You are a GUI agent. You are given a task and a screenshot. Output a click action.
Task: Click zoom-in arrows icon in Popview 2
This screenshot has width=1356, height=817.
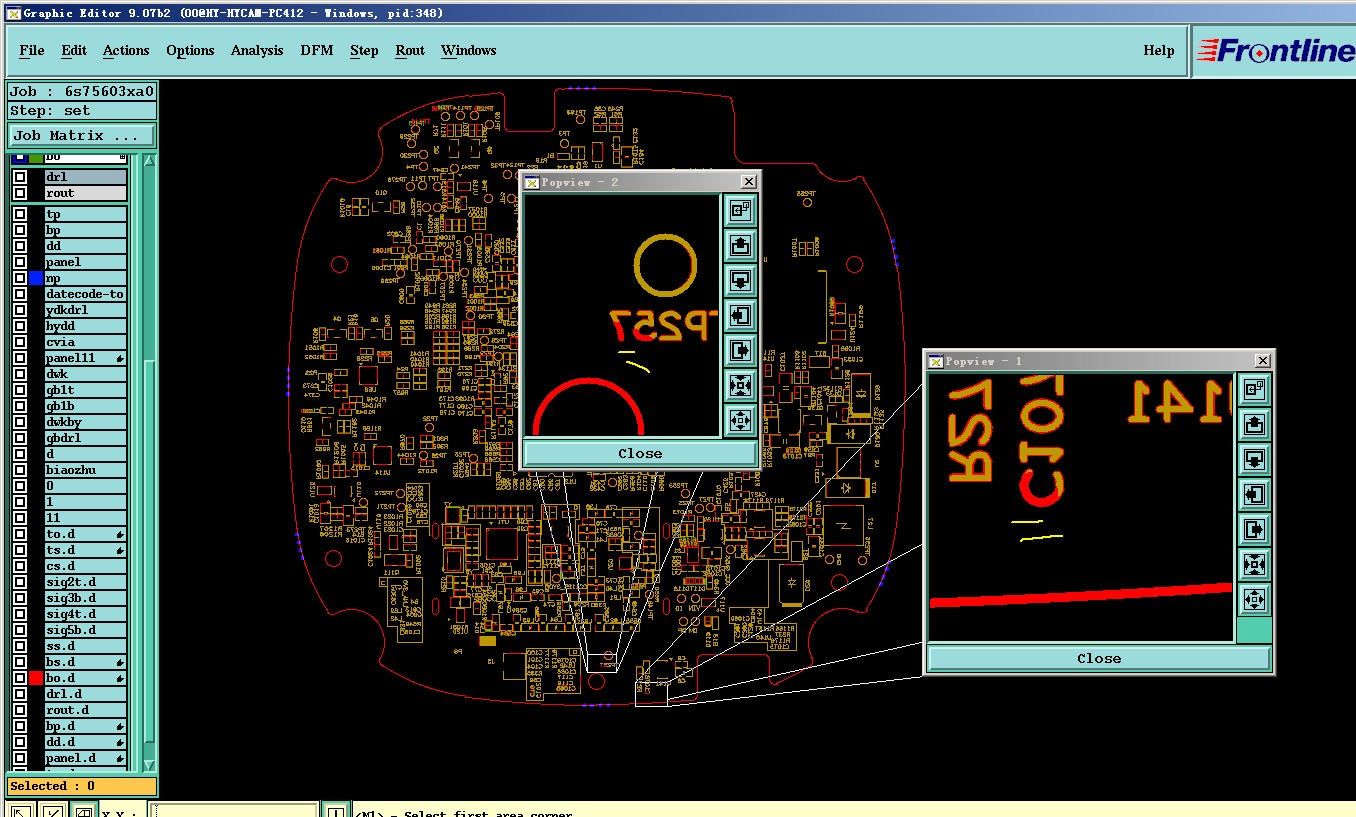point(740,386)
